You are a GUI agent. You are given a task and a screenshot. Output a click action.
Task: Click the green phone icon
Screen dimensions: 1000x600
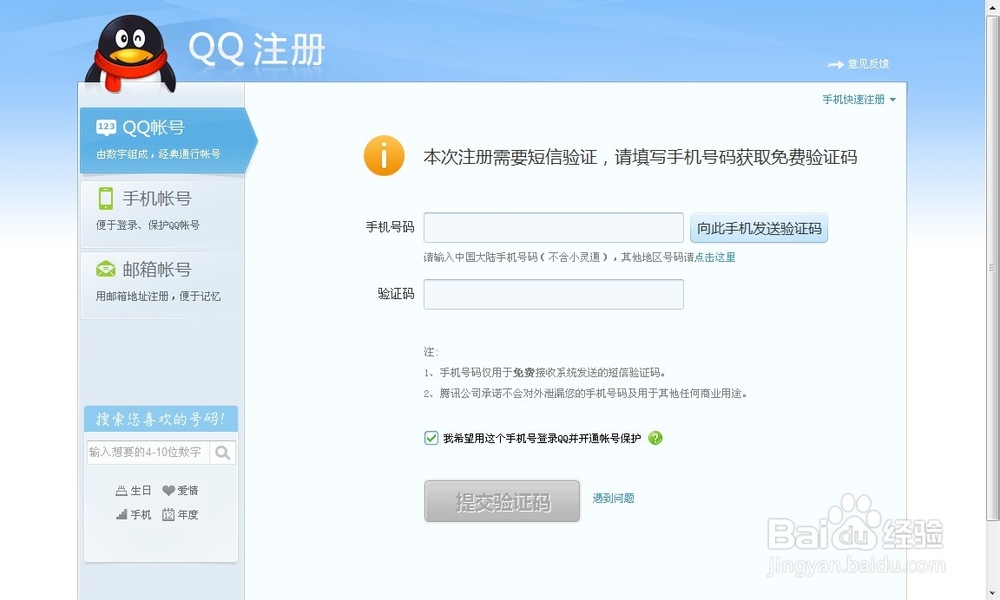coord(106,198)
